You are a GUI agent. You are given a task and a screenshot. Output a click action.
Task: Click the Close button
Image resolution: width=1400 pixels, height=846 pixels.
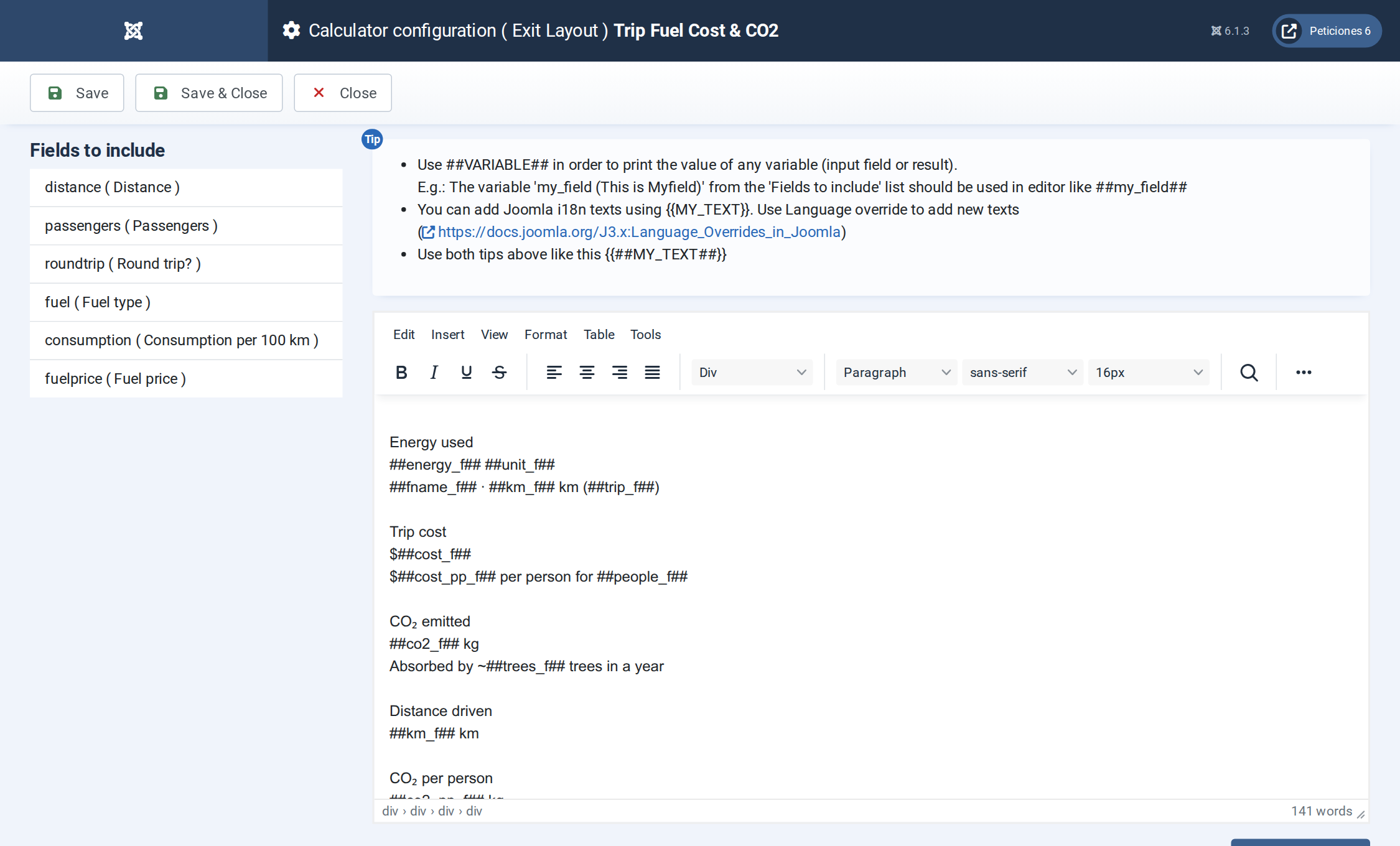[343, 93]
